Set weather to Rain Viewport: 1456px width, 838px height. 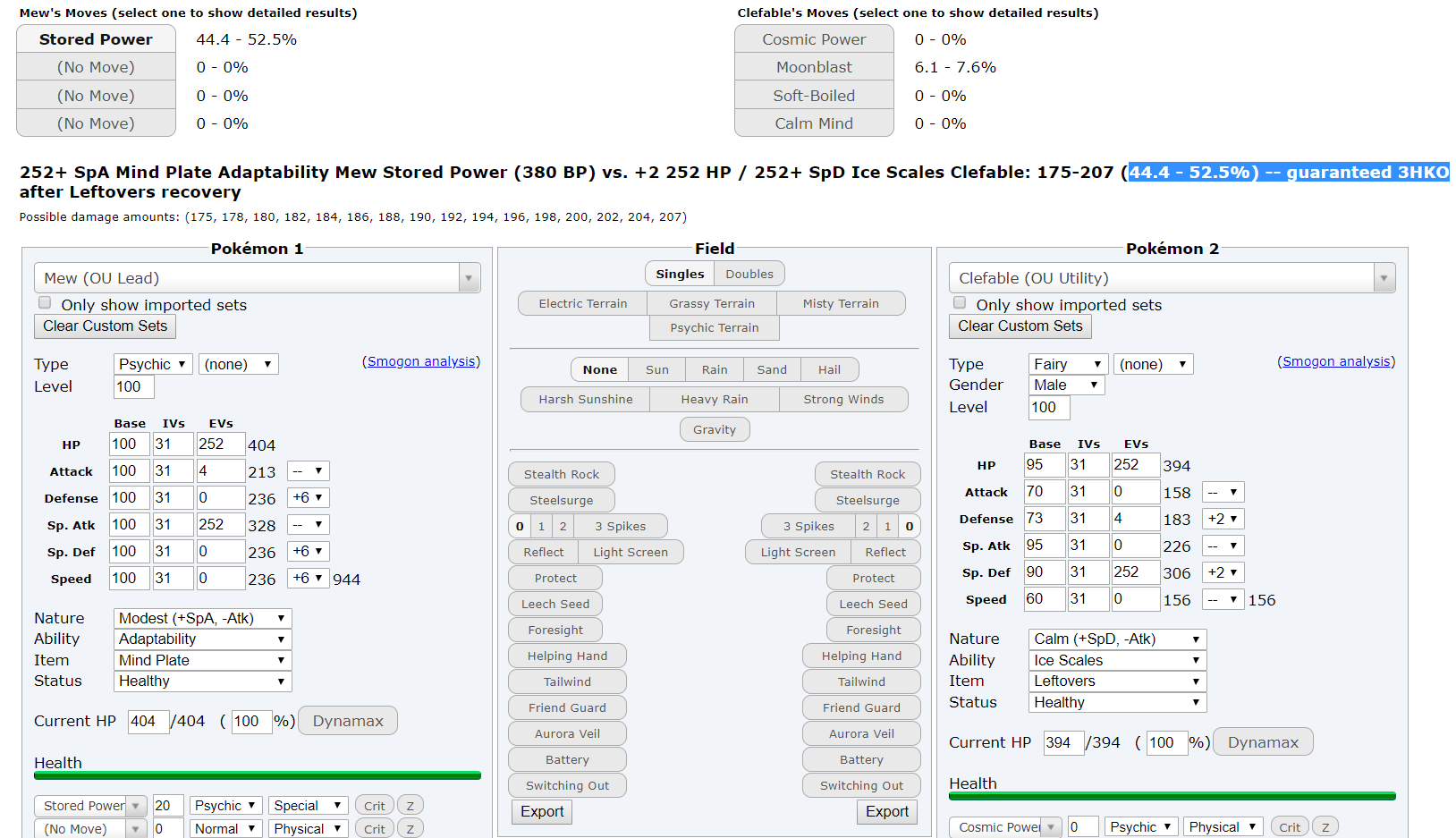(715, 369)
